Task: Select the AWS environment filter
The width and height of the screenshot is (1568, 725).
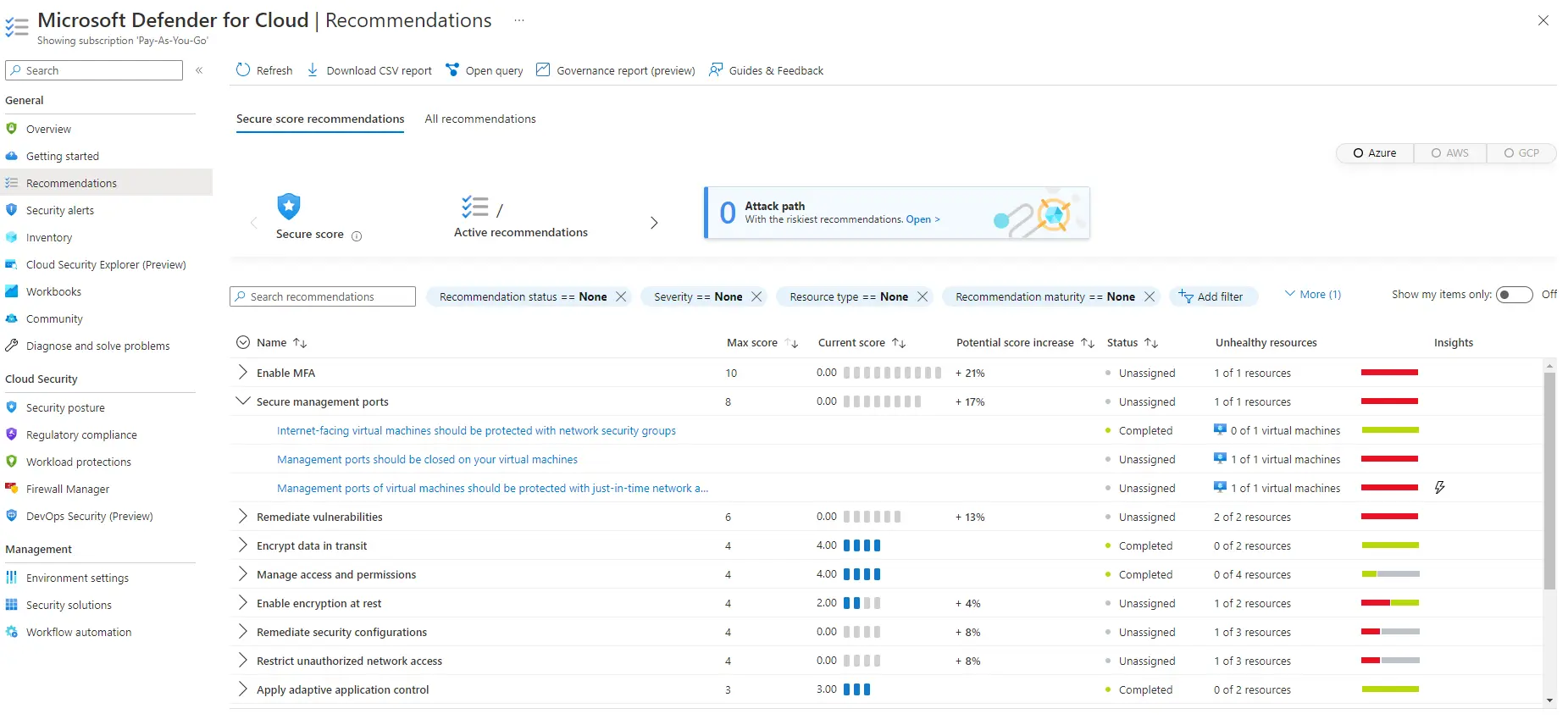Action: 1449,153
